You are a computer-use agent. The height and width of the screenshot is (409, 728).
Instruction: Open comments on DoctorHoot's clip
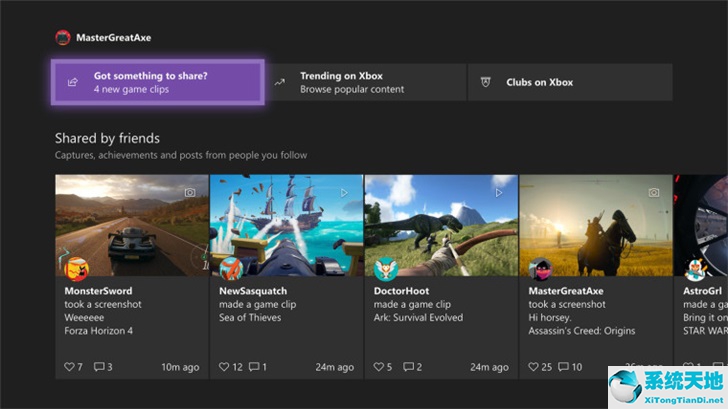click(x=408, y=367)
